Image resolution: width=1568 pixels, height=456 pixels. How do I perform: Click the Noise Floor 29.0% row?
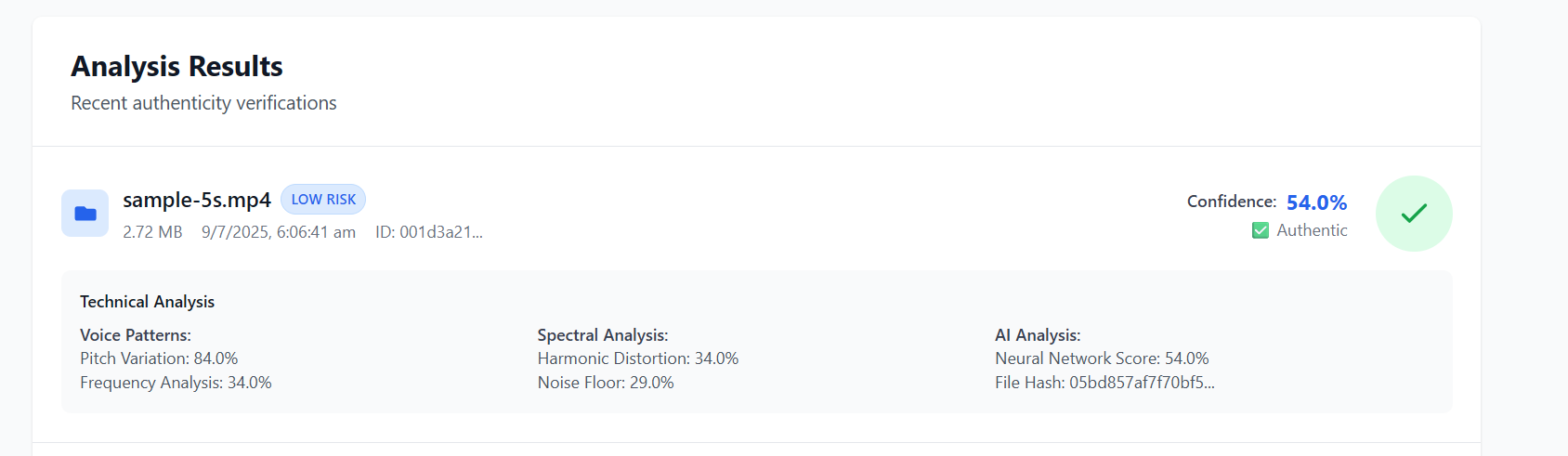(x=606, y=383)
